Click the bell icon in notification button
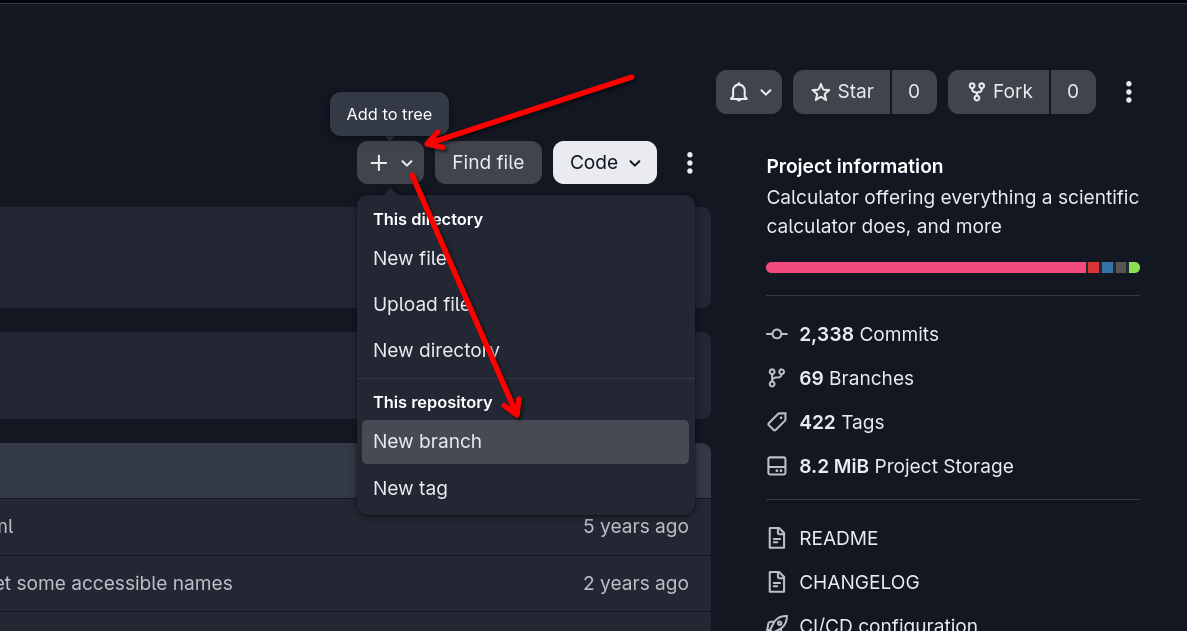Screen dimensions: 1187x631 point(739,92)
